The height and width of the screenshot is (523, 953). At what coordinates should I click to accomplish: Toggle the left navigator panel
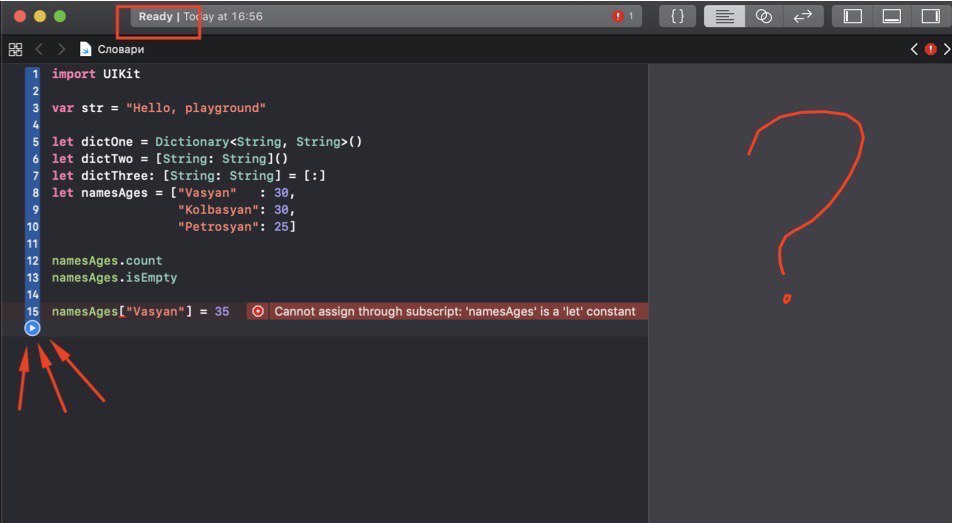click(853, 16)
